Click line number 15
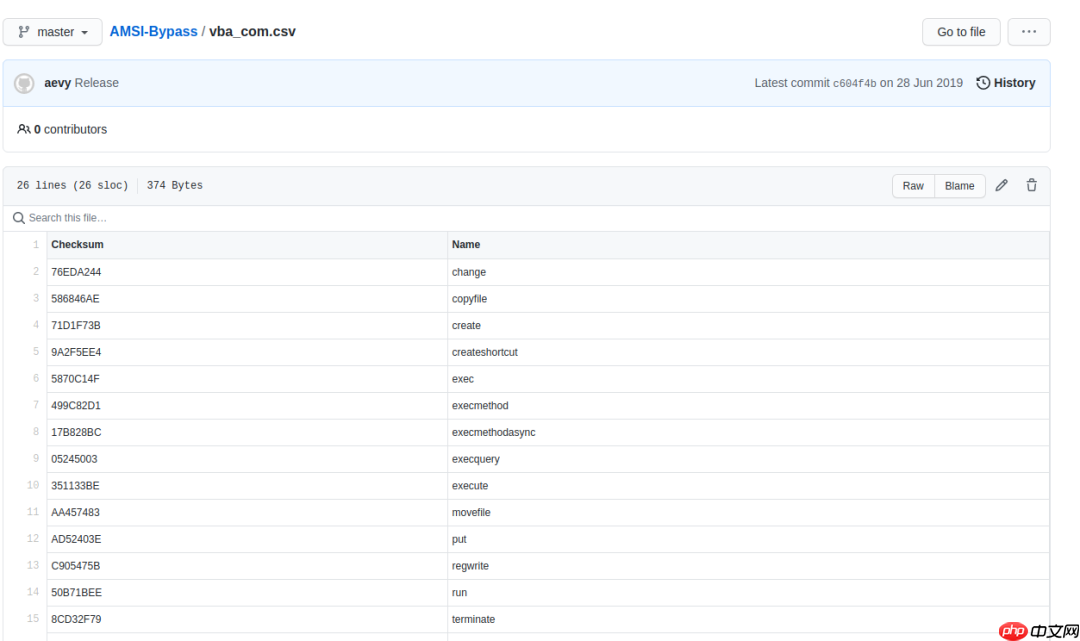The height and width of the screenshot is (641, 1080). pos(33,618)
